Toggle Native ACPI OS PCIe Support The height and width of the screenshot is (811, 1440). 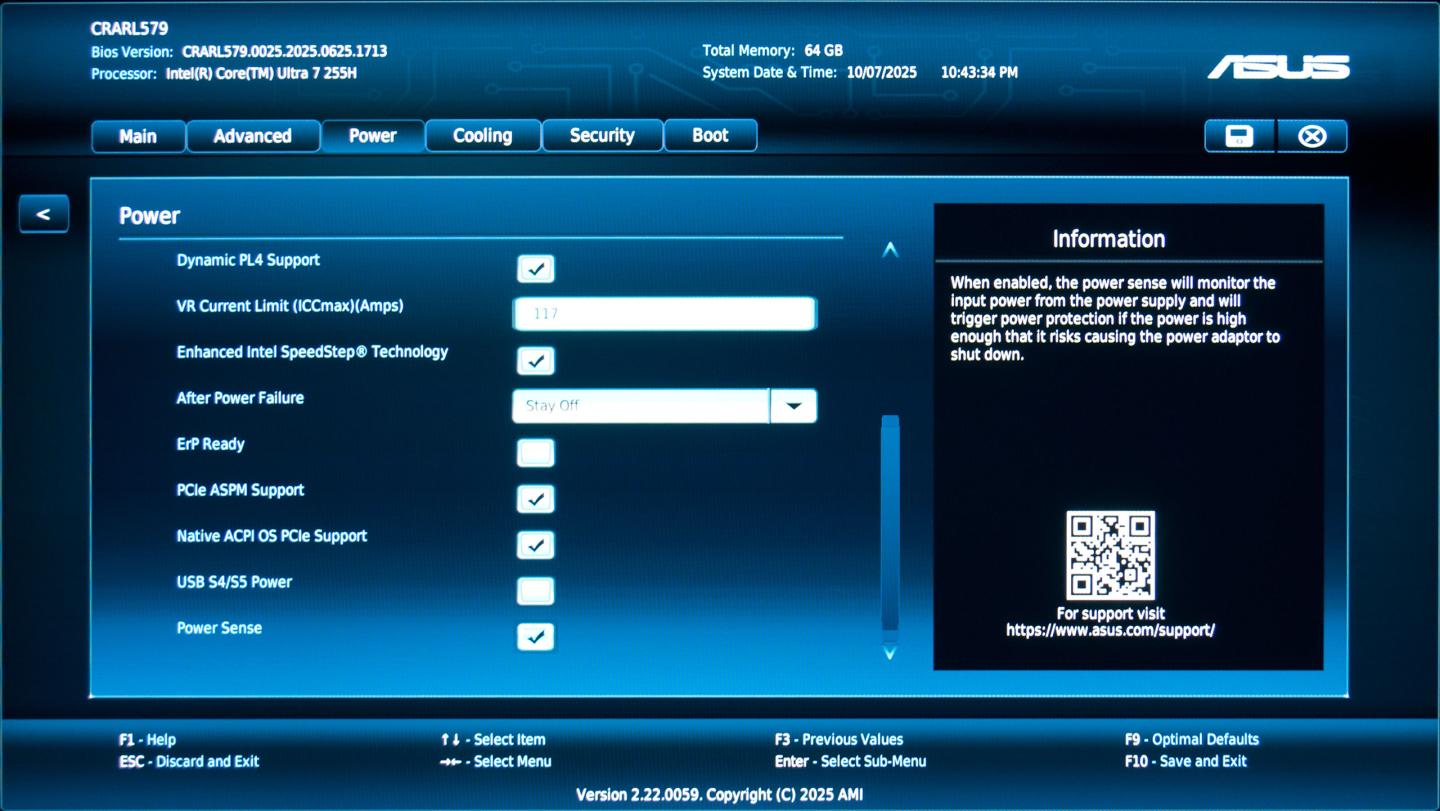(536, 545)
